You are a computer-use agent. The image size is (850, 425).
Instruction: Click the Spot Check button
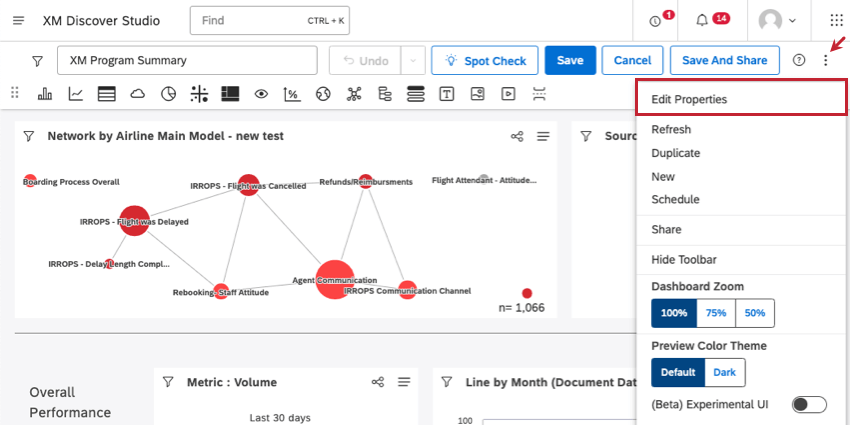point(485,60)
